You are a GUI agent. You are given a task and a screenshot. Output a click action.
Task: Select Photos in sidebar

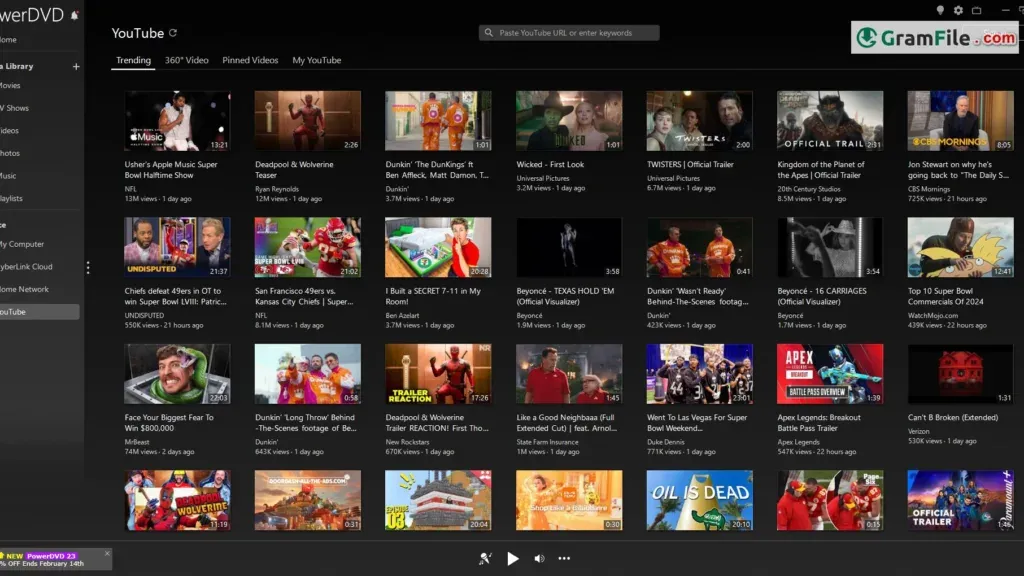[10, 153]
